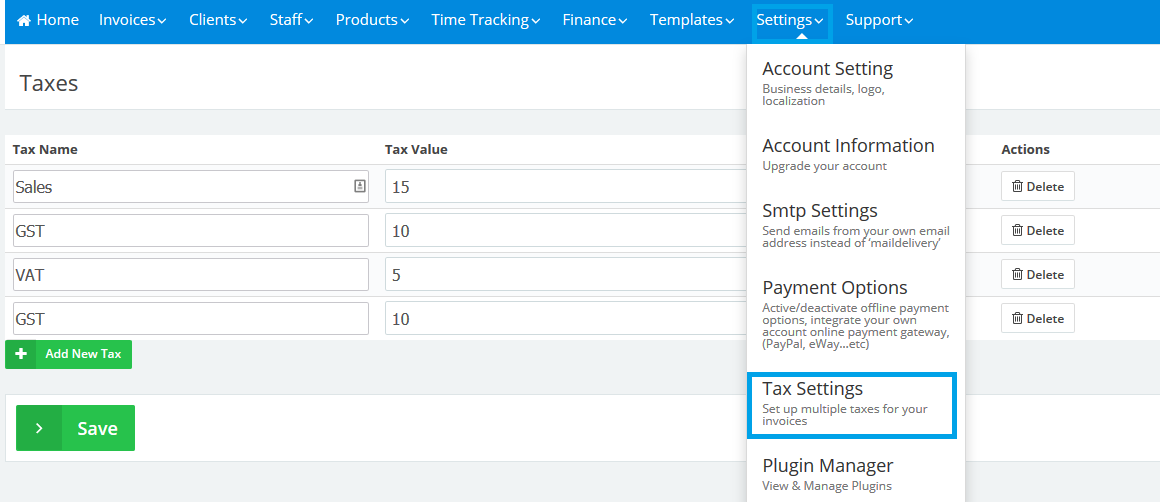Screen dimensions: 1160x502
Task: Click the contact card icon in Sales field
Action: point(360,186)
